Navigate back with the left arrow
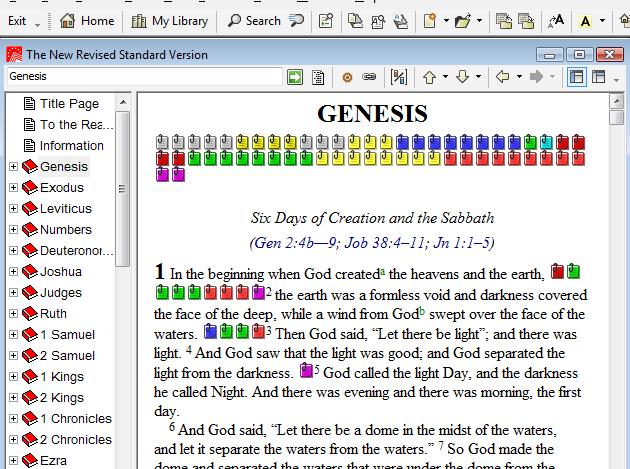The image size is (630, 469). 503,76
